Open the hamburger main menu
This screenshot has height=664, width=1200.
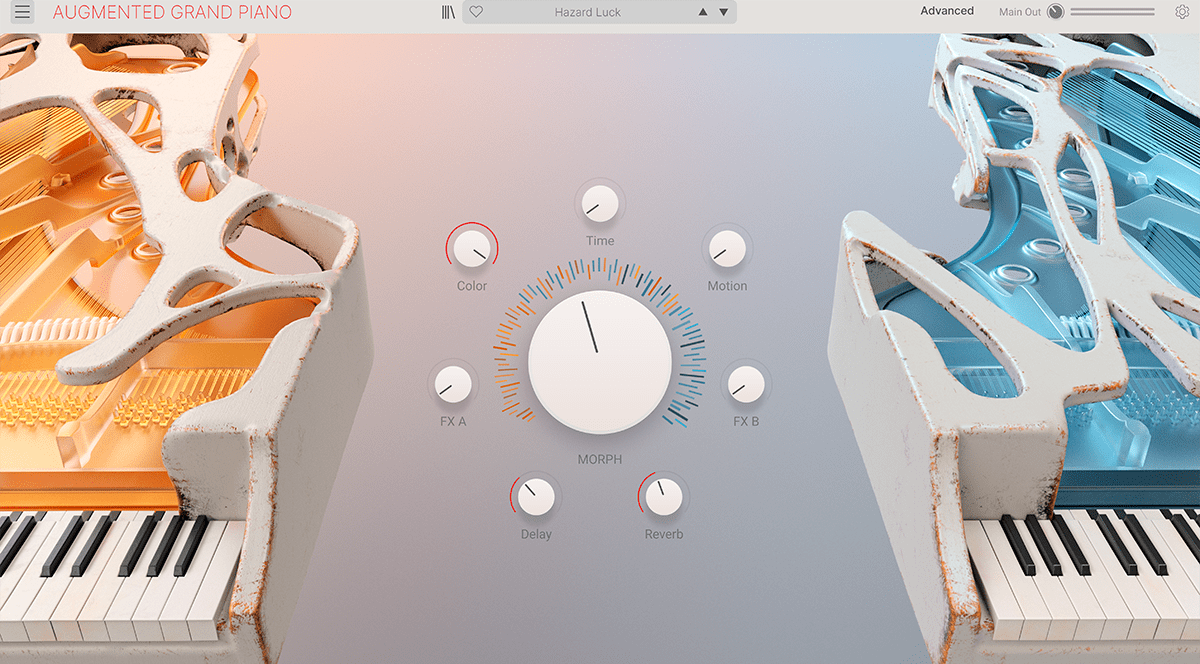click(x=22, y=12)
